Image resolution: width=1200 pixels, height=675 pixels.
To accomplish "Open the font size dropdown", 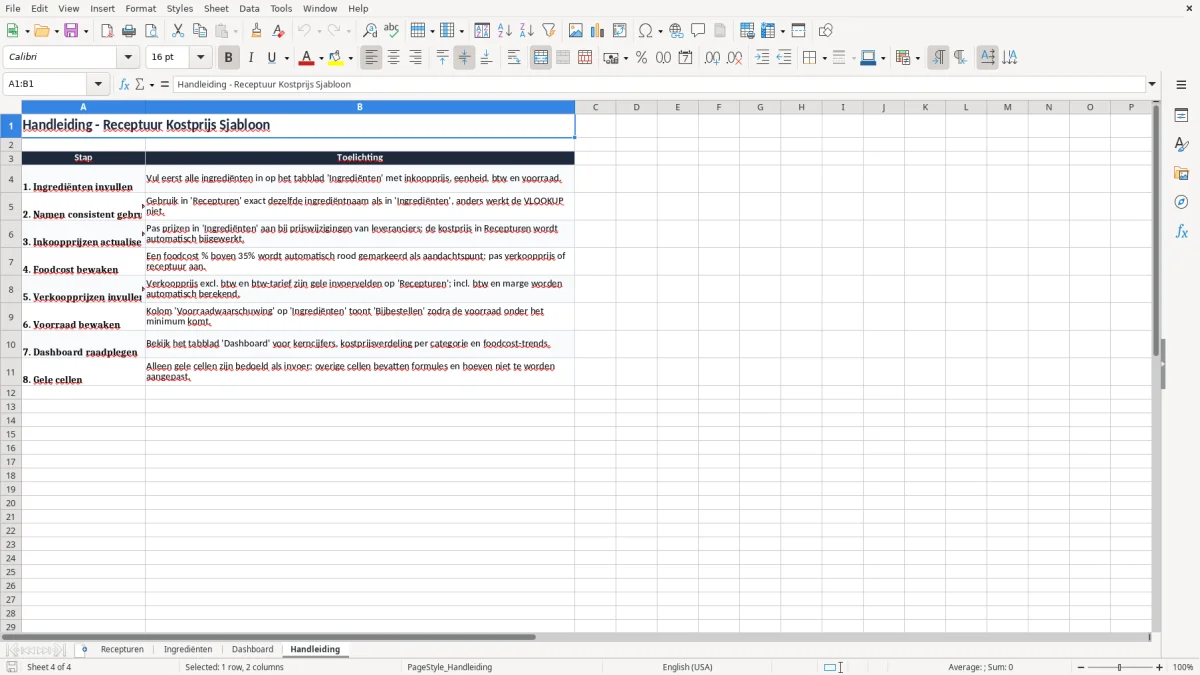I will [200, 58].
